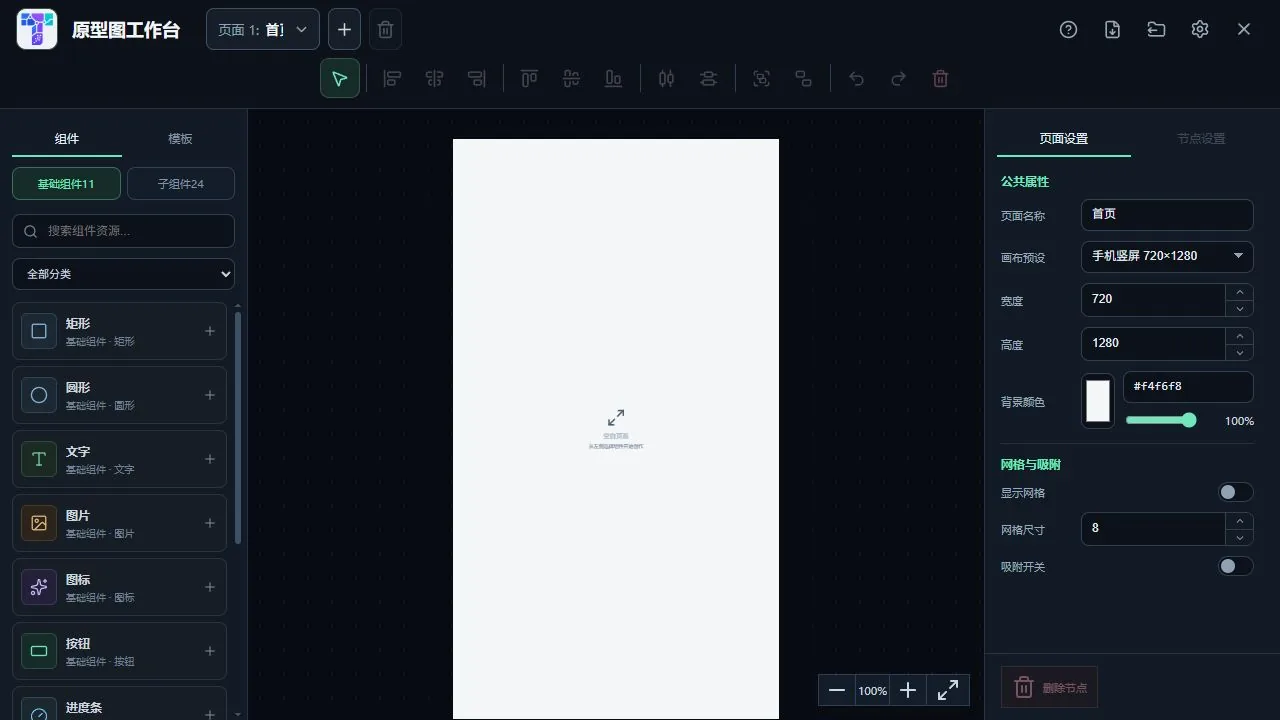Screen dimensions: 1280x720
Task: Click the redo arrow icon
Action: [898, 79]
